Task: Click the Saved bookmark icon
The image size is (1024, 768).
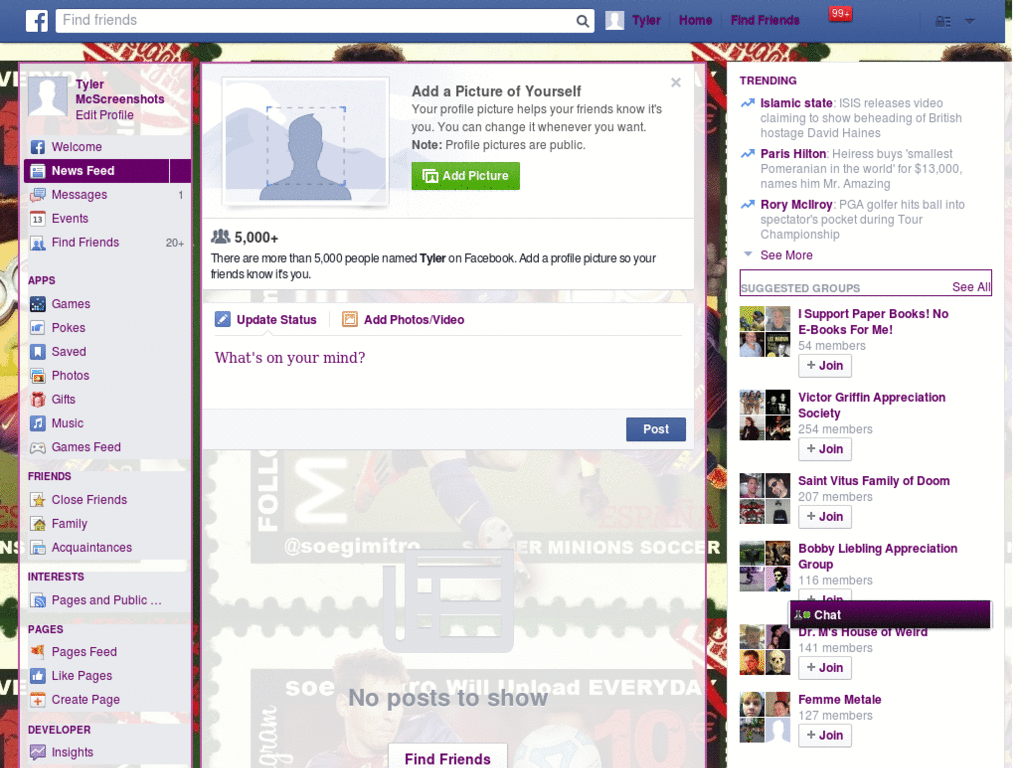Action: click(38, 352)
